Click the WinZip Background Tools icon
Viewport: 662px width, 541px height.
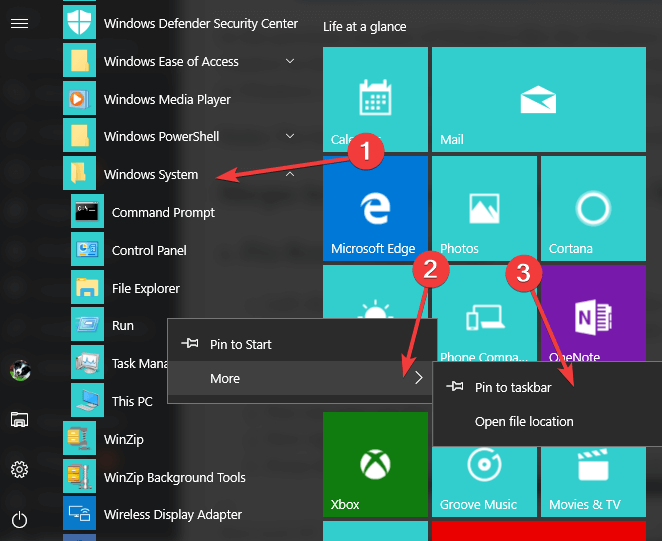(x=79, y=476)
